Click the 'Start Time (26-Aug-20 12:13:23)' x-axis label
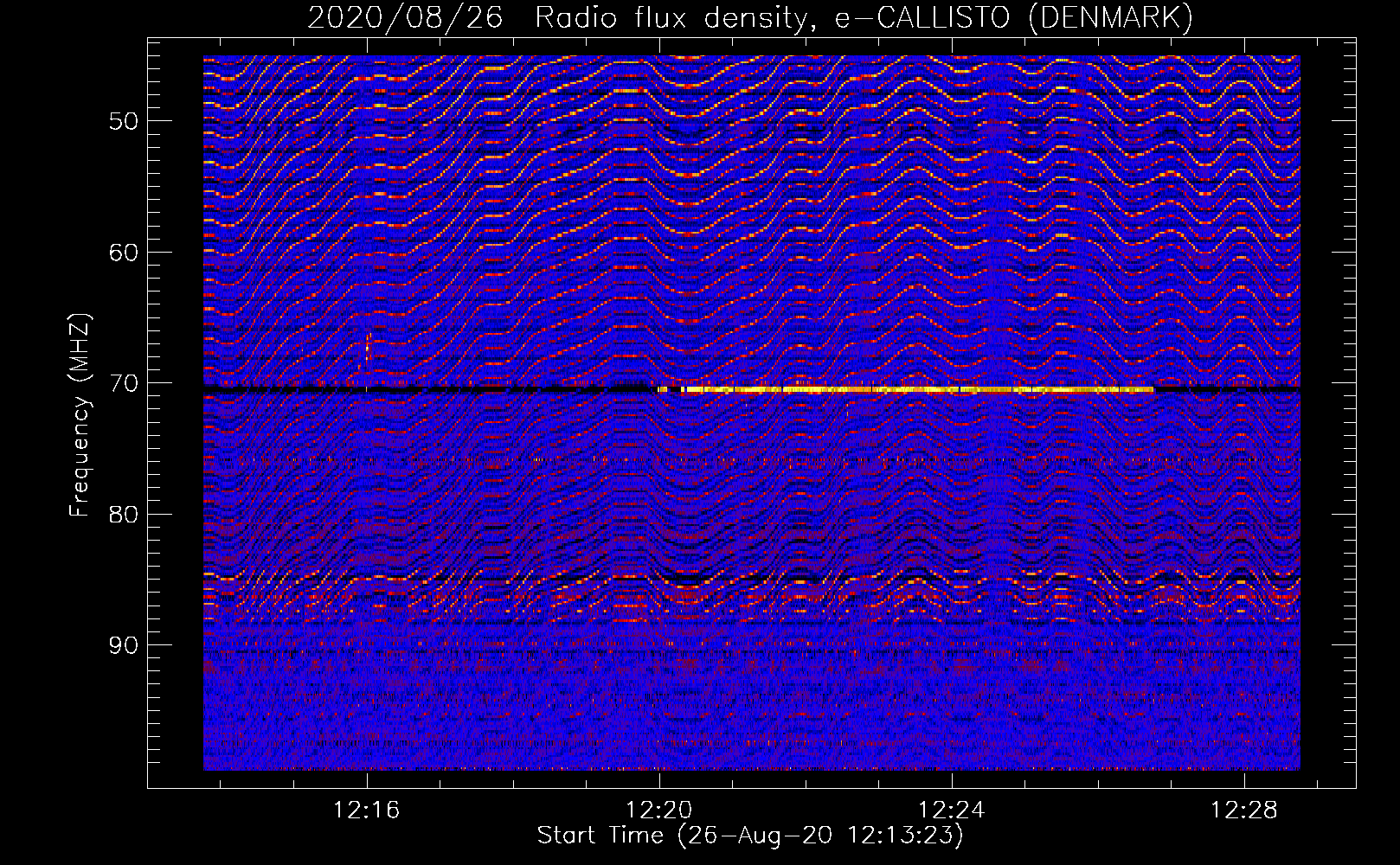 tap(750, 836)
